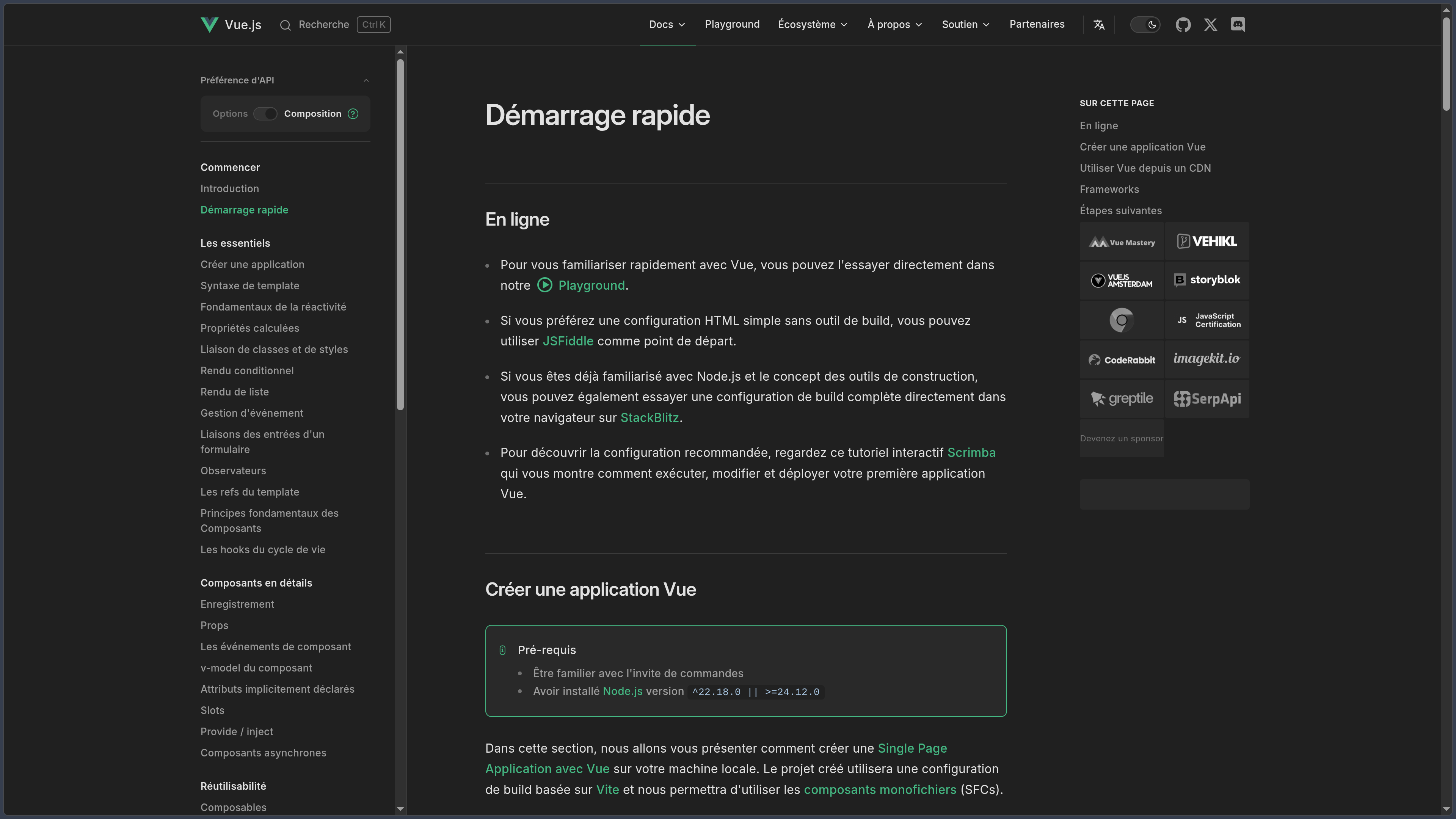Open Slots sidebar item
This screenshot has height=819, width=1456.
[x=212, y=711]
